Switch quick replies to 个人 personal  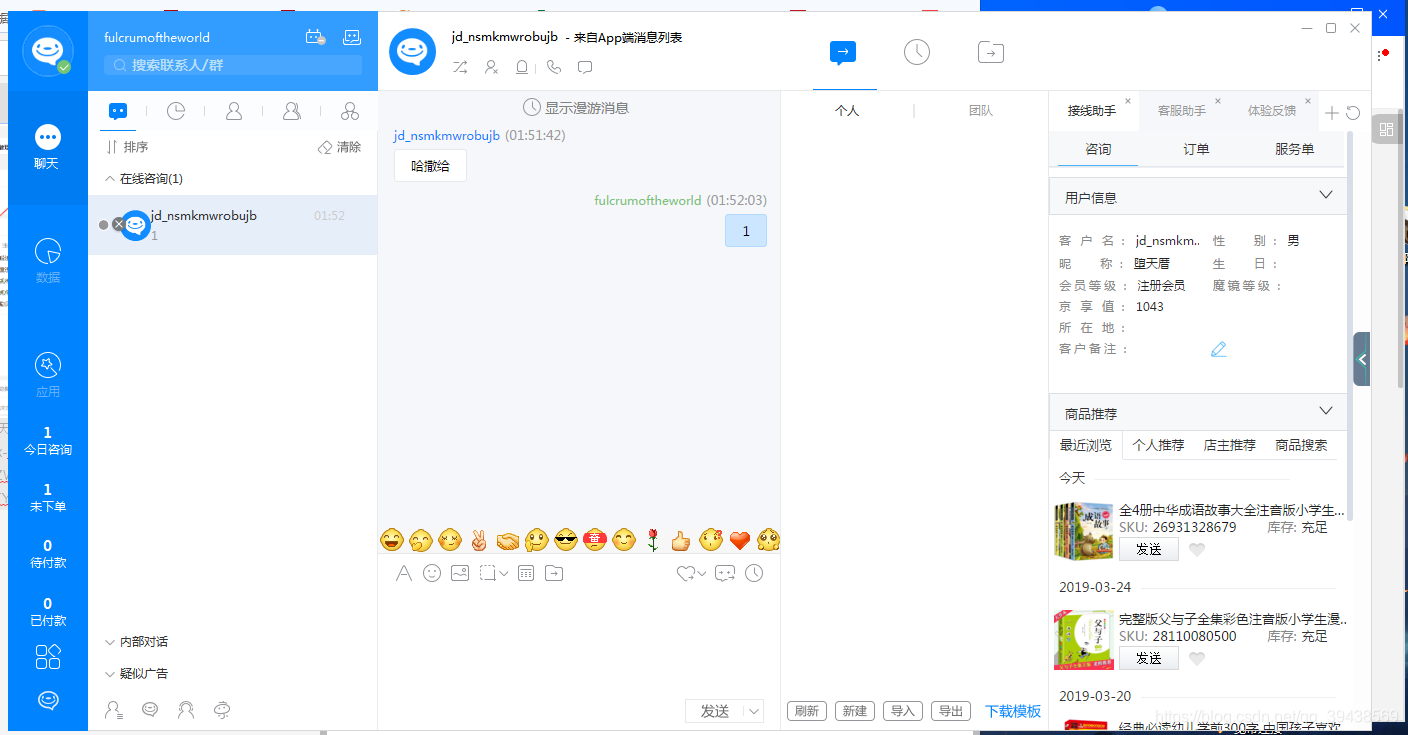coord(847,111)
